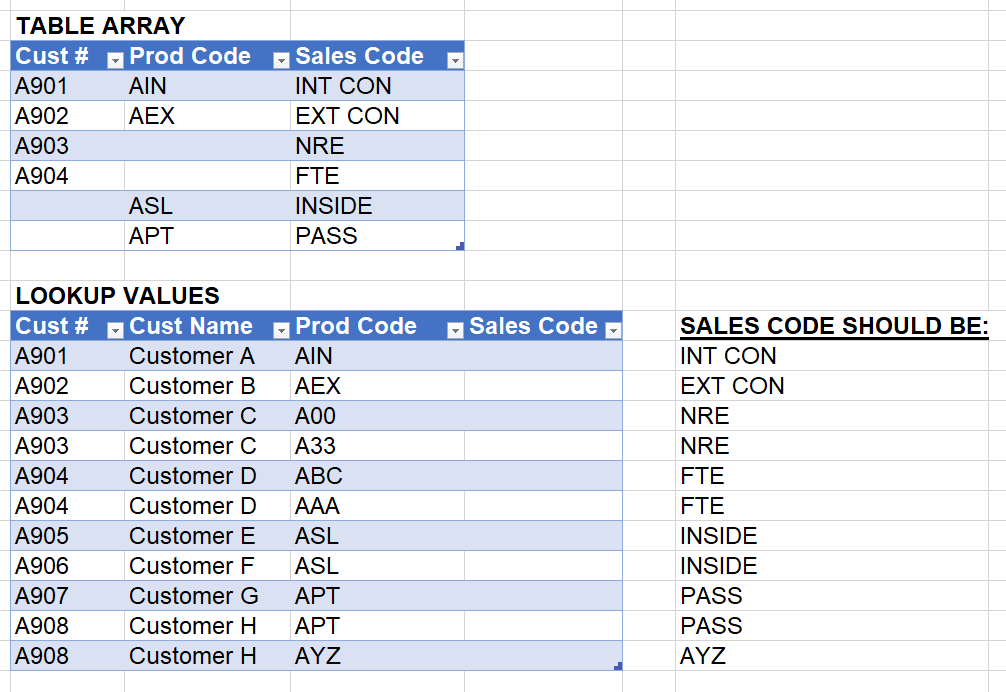
Task: Select INT CON in the TABLE ARRAY table
Action: [x=377, y=86]
